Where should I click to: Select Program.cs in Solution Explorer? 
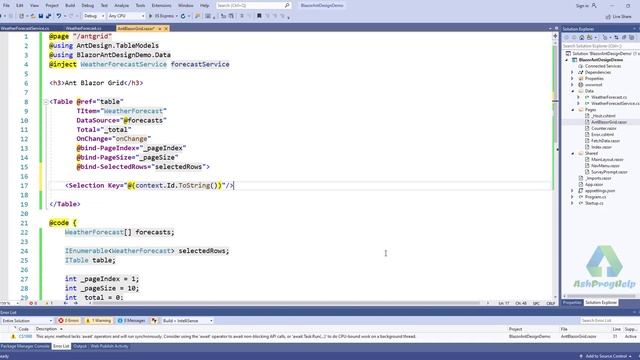pyautogui.click(x=595, y=197)
